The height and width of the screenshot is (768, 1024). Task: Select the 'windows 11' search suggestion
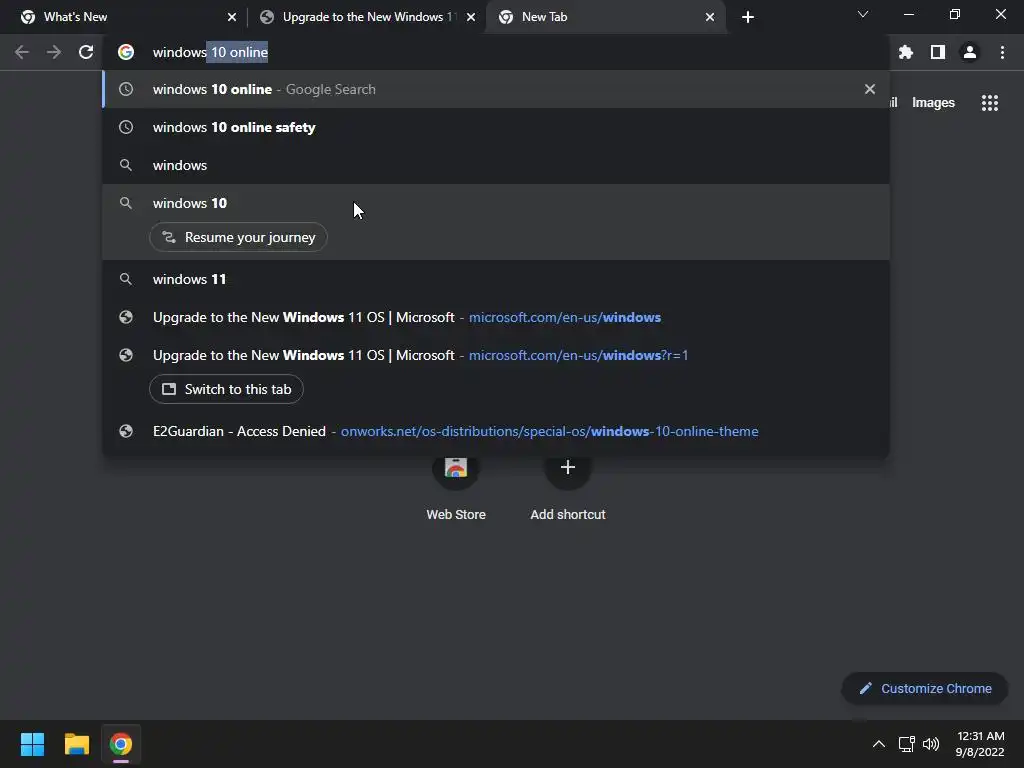coord(496,279)
